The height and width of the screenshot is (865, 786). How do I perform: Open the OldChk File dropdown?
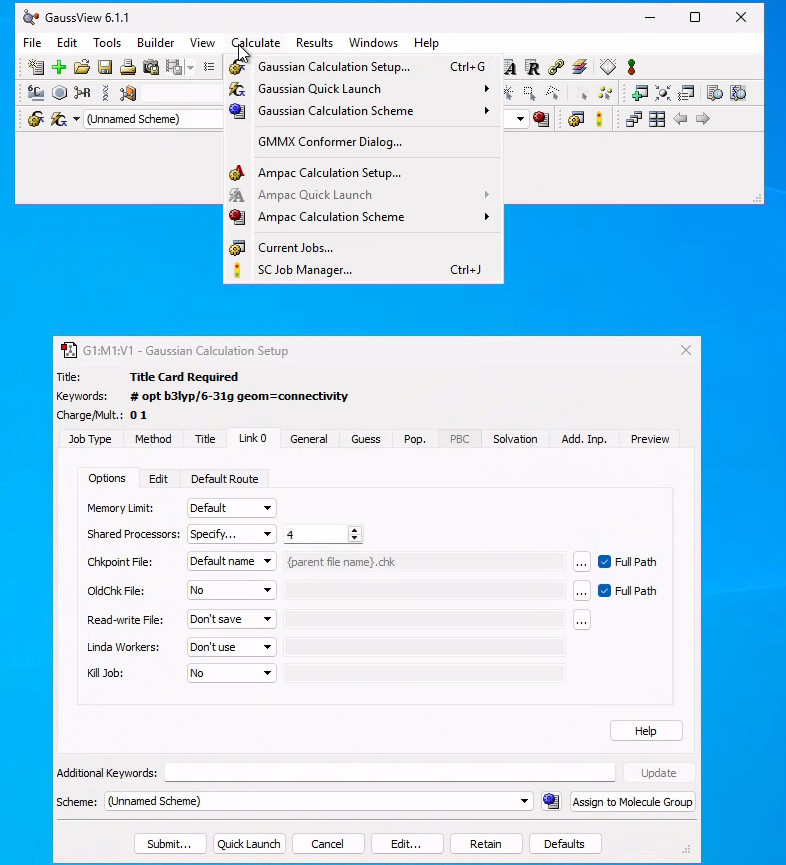click(232, 590)
